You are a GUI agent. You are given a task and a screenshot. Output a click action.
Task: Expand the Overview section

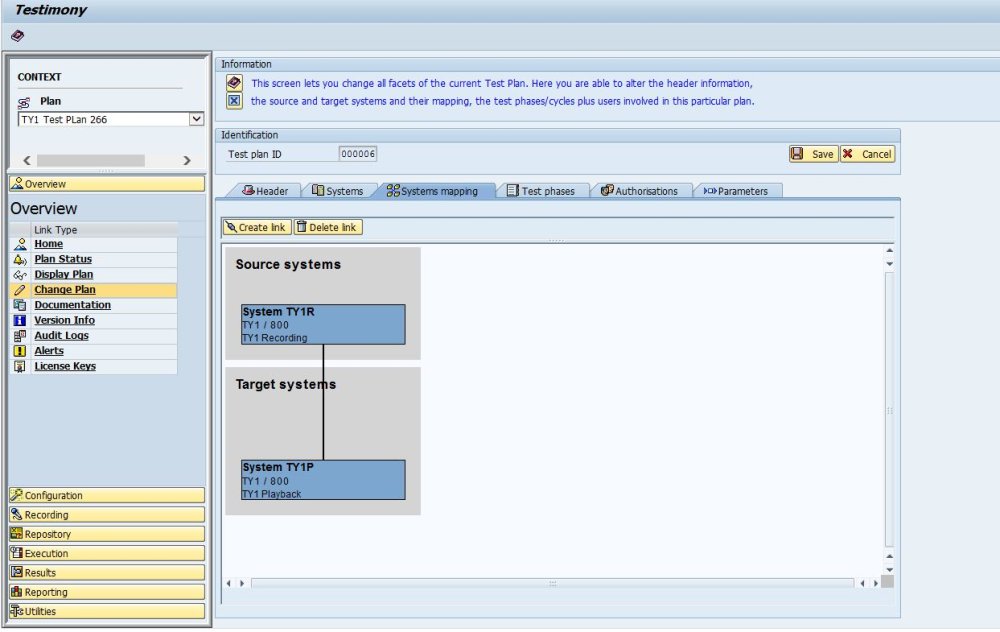pos(107,184)
